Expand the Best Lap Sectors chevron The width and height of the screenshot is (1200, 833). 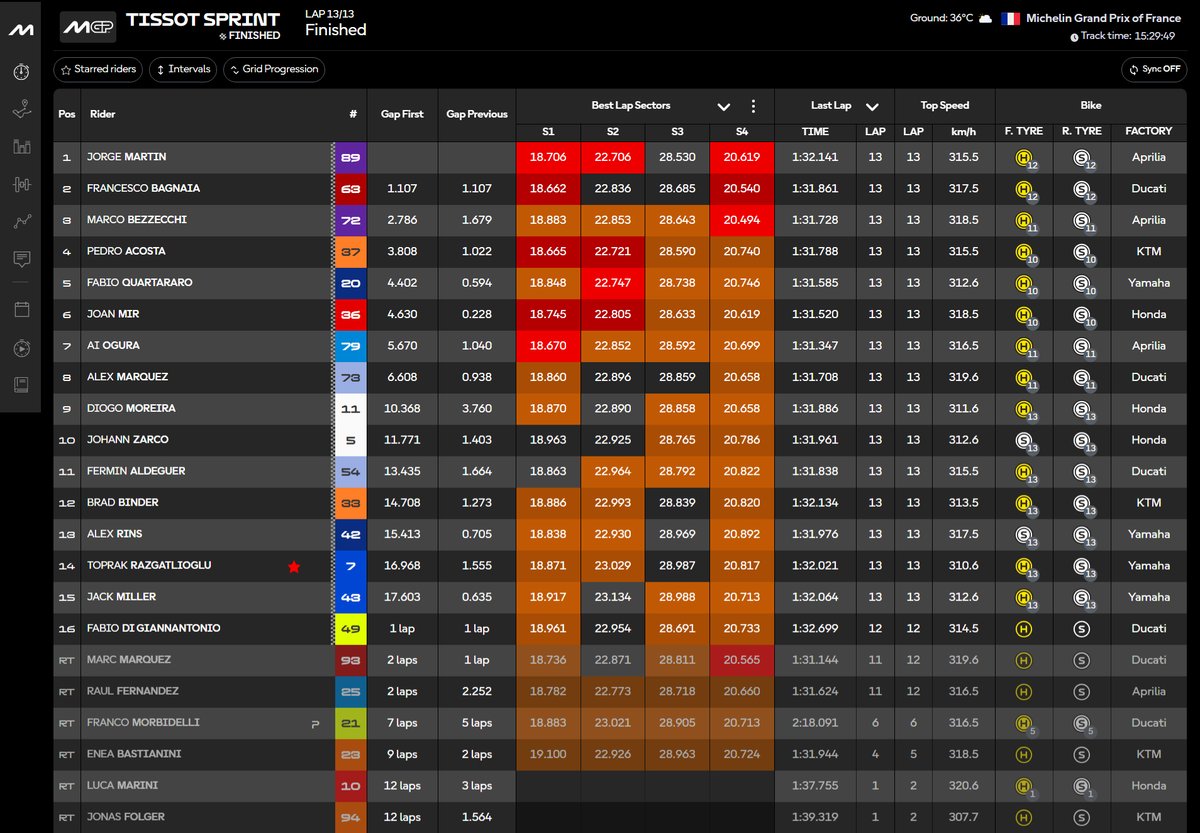[x=724, y=106]
